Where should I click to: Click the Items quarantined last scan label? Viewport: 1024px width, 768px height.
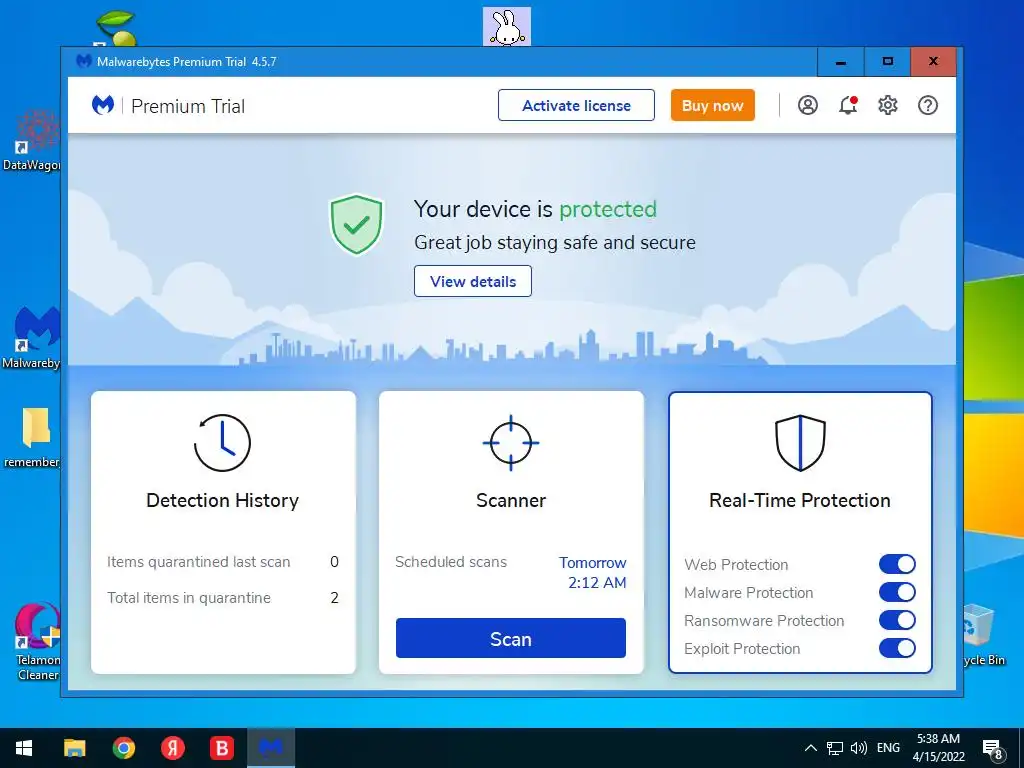(x=199, y=562)
